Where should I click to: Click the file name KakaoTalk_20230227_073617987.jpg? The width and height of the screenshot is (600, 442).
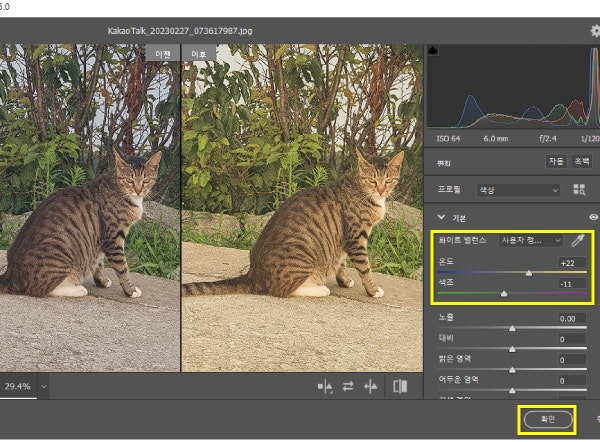point(180,31)
